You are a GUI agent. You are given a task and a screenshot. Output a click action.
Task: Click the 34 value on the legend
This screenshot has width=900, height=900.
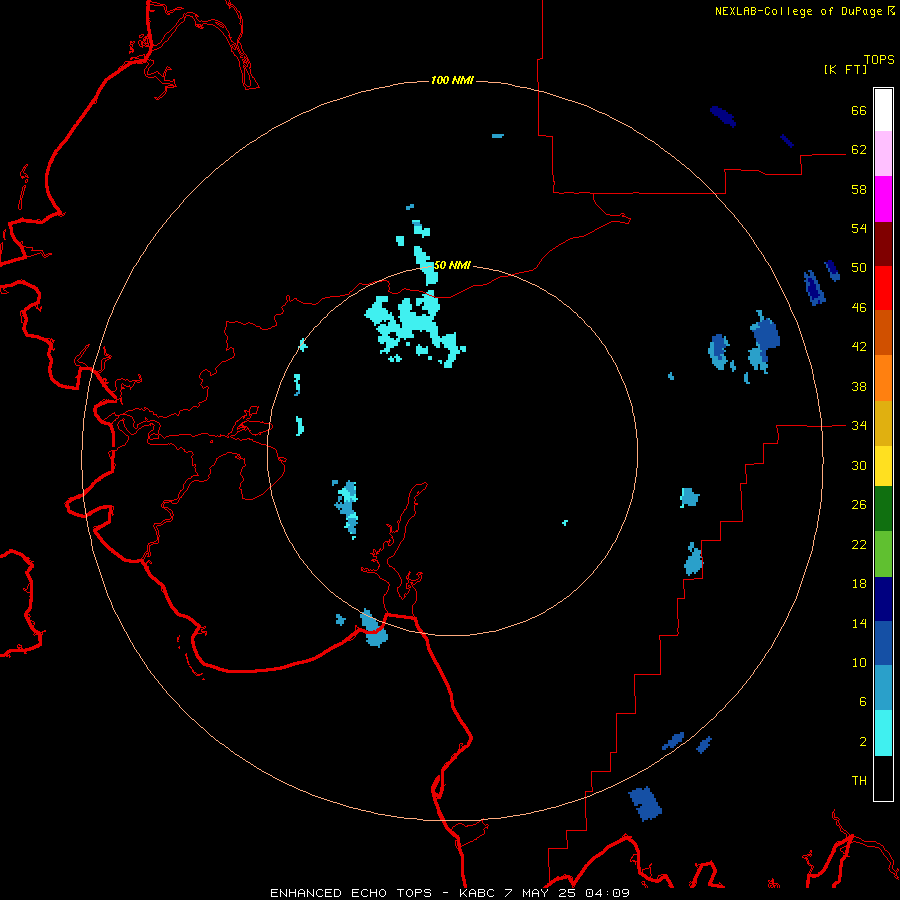859,426
